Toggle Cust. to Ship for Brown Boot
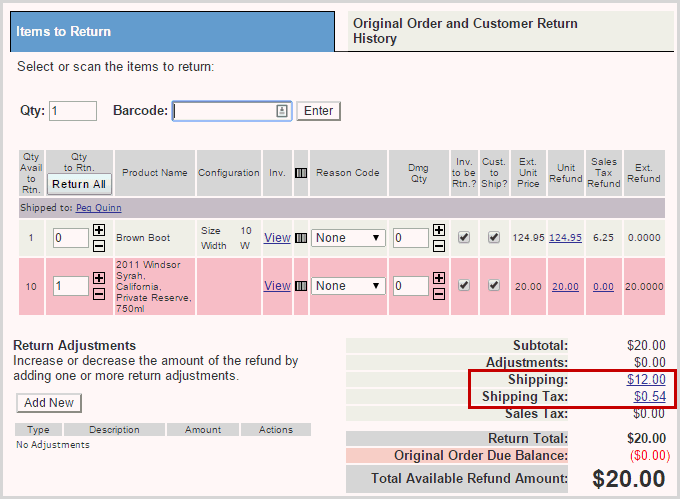Screen dimensions: 680x499 (494, 238)
